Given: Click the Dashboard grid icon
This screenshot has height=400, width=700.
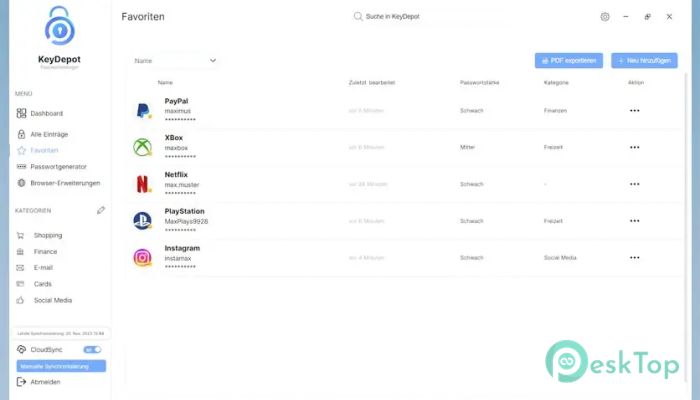Looking at the screenshot, I should click(x=21, y=113).
